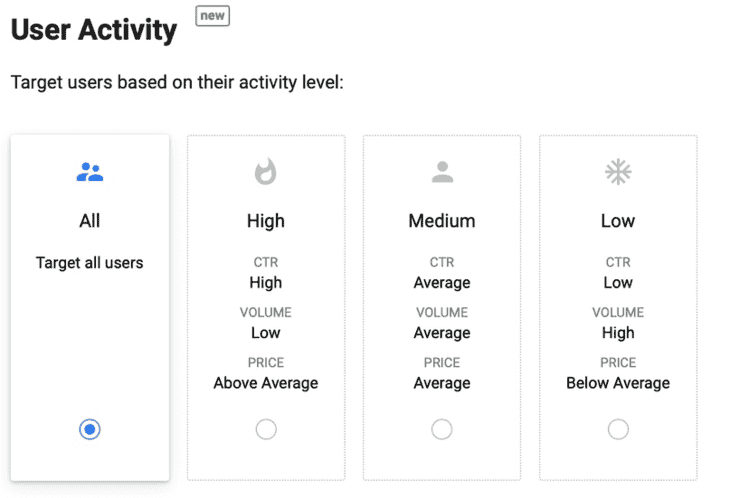
Task: Click the single person Medium icon
Action: [x=442, y=172]
